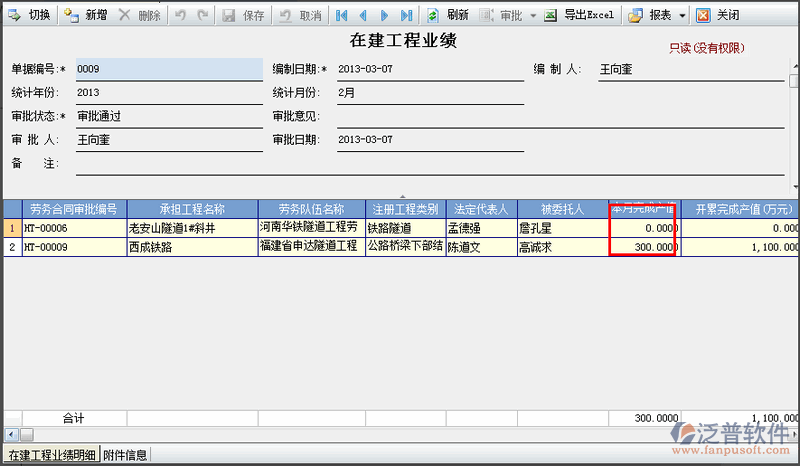Viewport: 800px width, 466px height.
Task: Click the 刷新 (refresh) icon
Action: click(x=433, y=15)
